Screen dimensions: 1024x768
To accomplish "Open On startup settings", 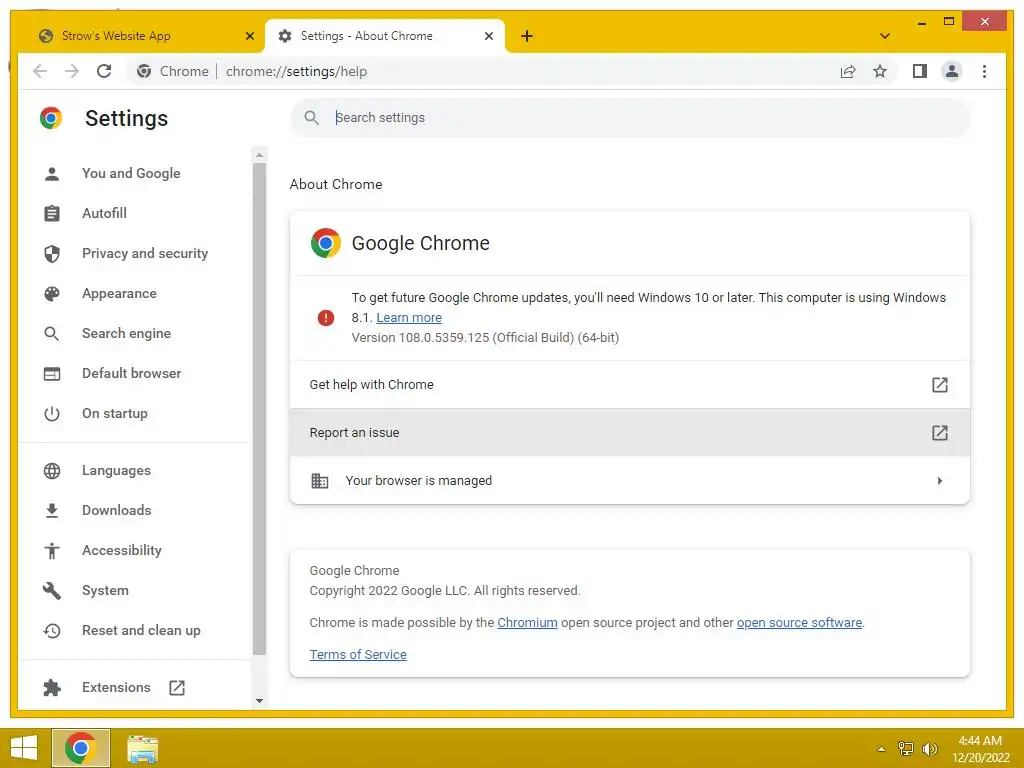I will (x=115, y=413).
